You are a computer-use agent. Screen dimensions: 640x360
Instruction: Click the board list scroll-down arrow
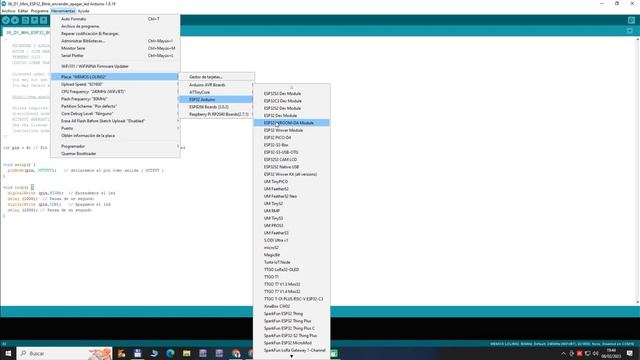tap(291, 356)
